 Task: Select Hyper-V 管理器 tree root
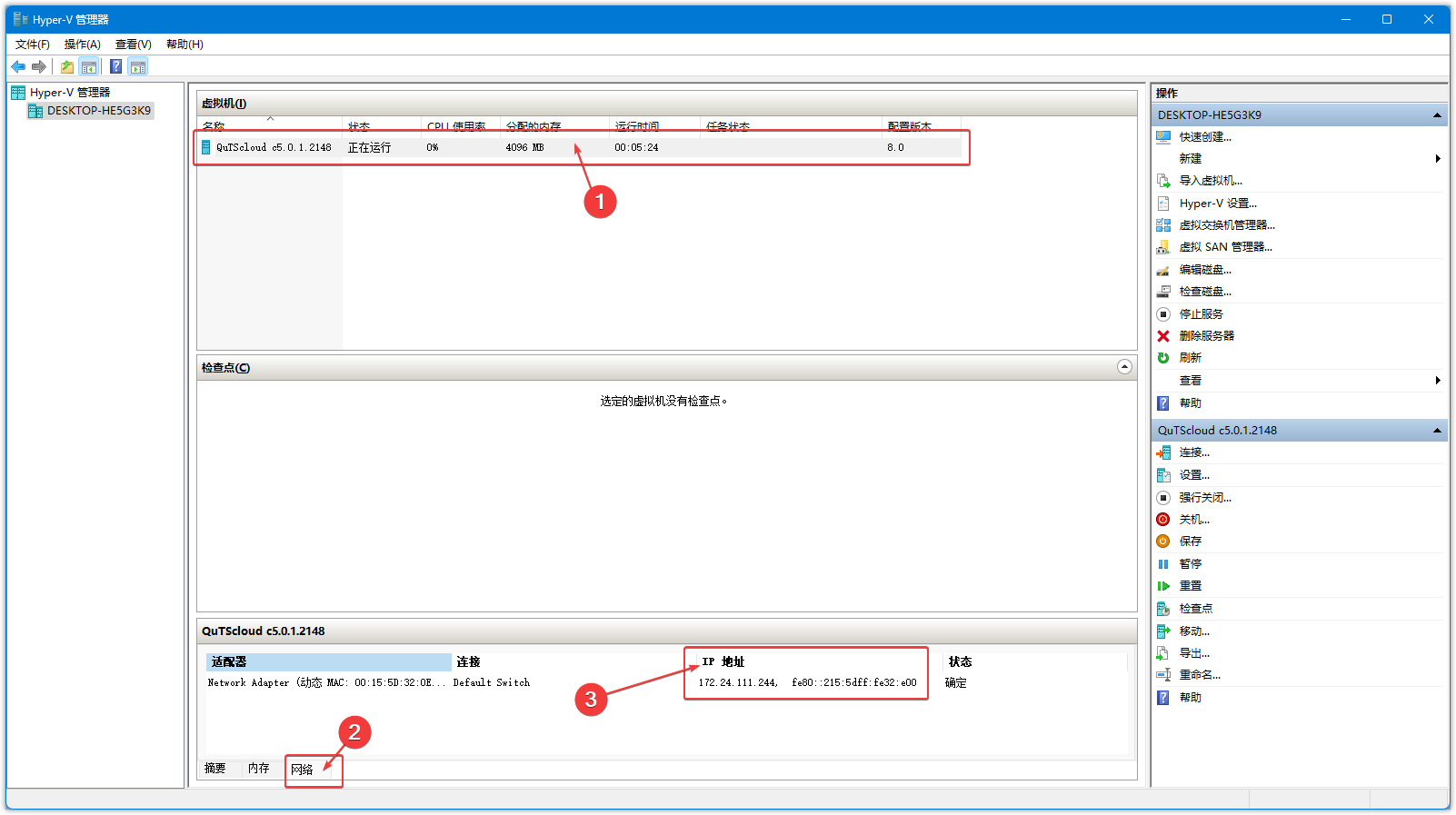click(x=69, y=93)
